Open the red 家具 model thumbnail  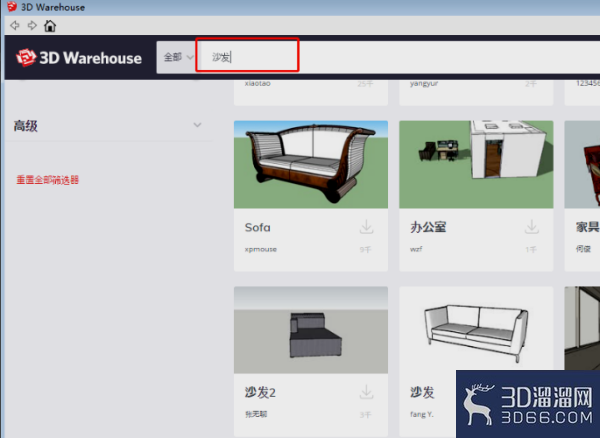pyautogui.click(x=582, y=164)
